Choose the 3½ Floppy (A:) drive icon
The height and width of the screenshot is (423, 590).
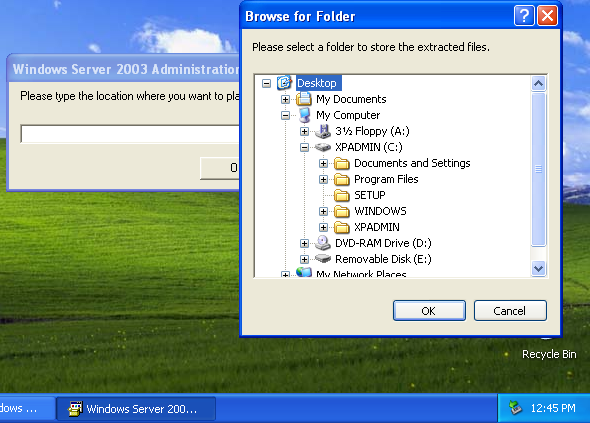click(323, 131)
